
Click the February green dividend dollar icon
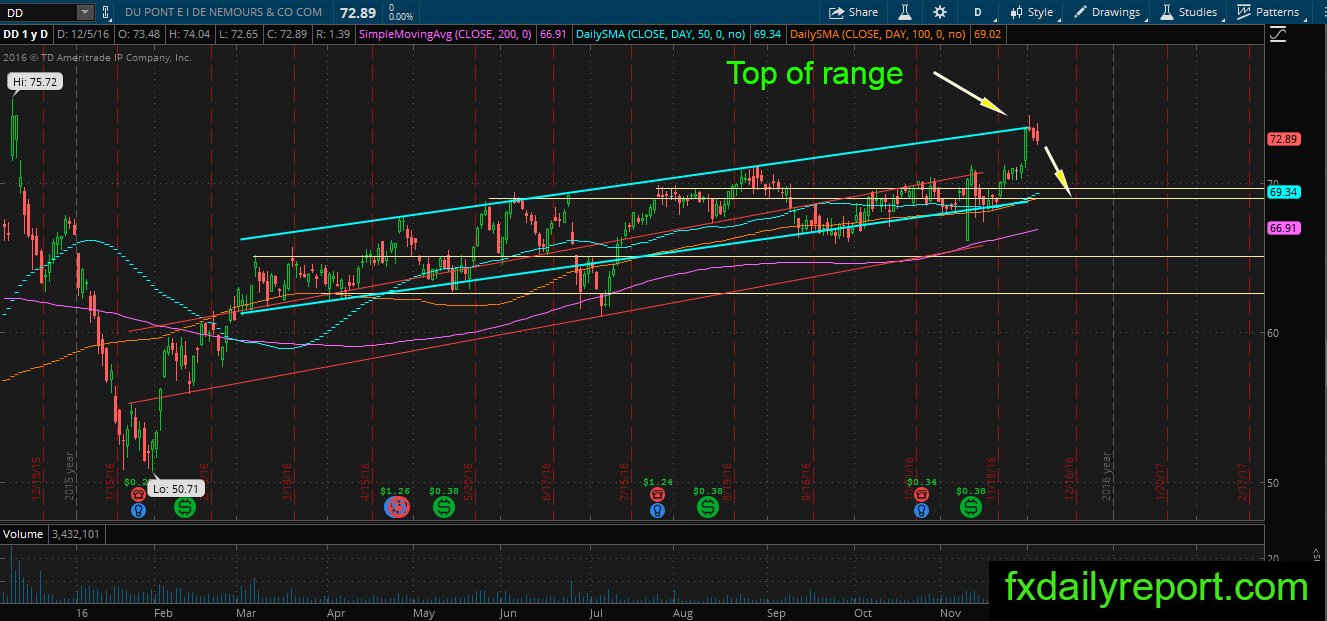pos(186,507)
